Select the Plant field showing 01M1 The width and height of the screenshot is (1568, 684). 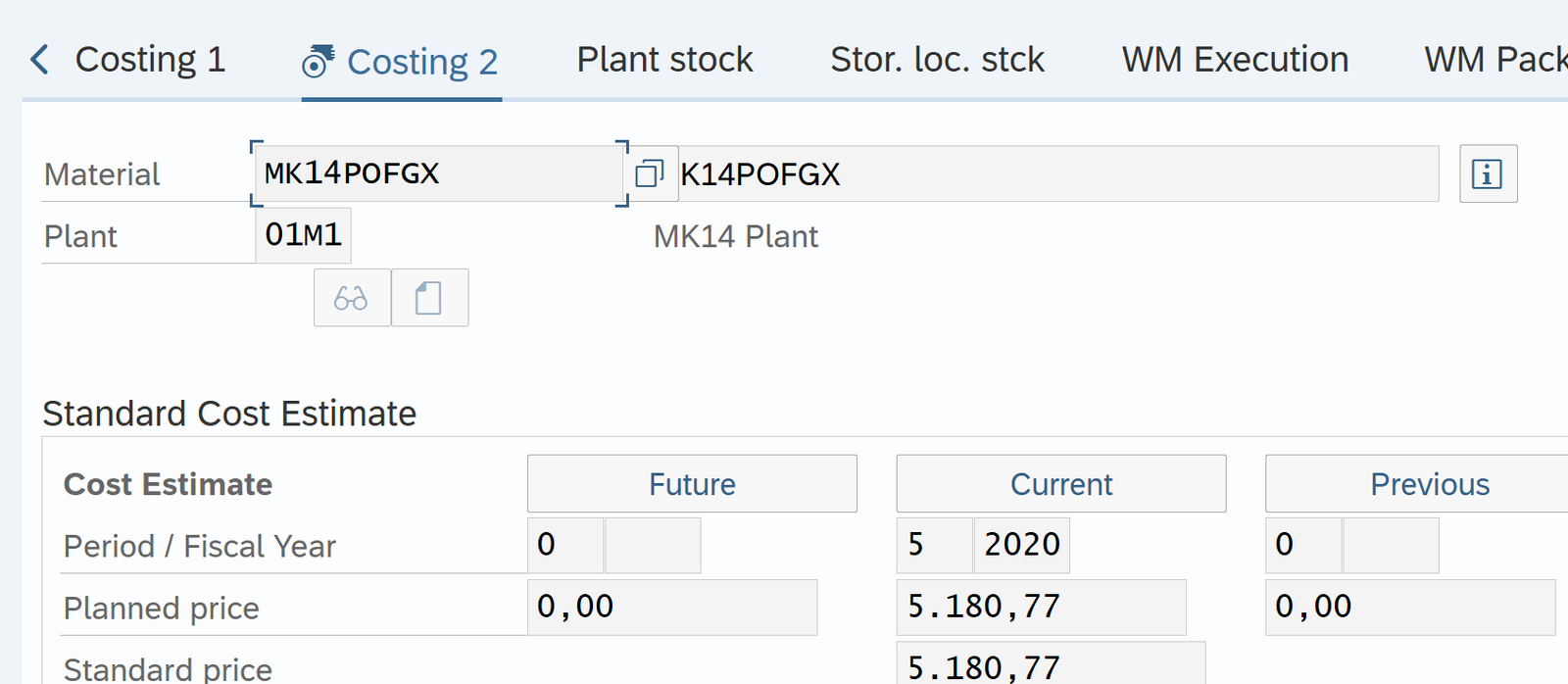coord(303,235)
